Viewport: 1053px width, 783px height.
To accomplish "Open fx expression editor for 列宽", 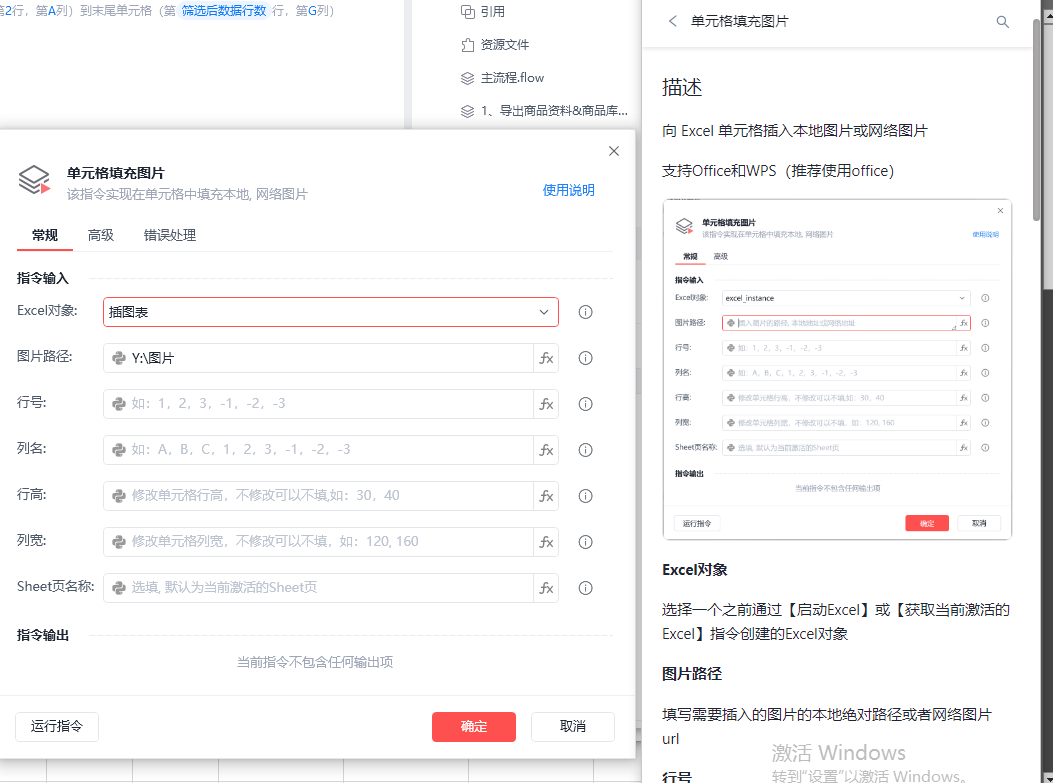I will click(x=546, y=542).
